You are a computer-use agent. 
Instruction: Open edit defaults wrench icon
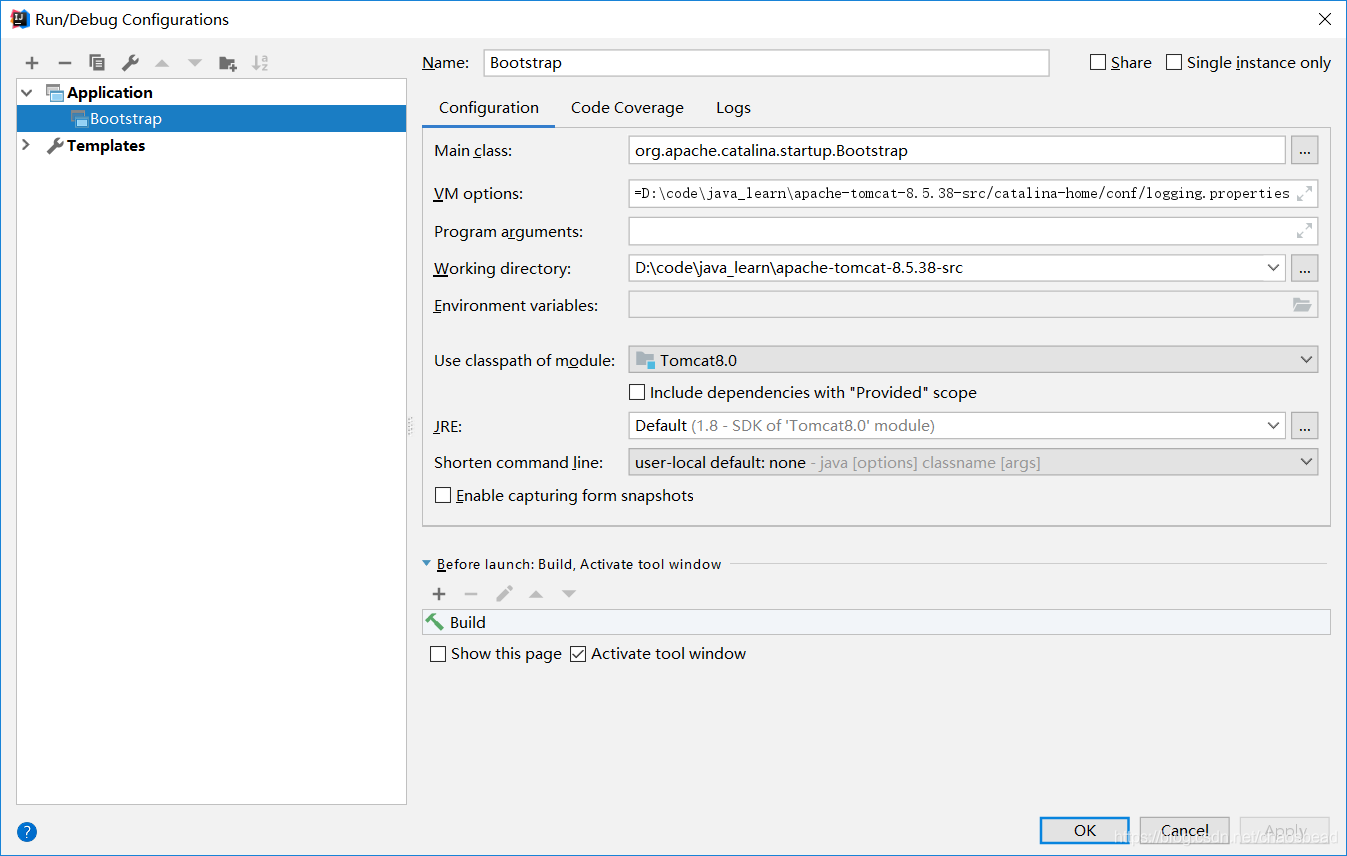[x=130, y=63]
